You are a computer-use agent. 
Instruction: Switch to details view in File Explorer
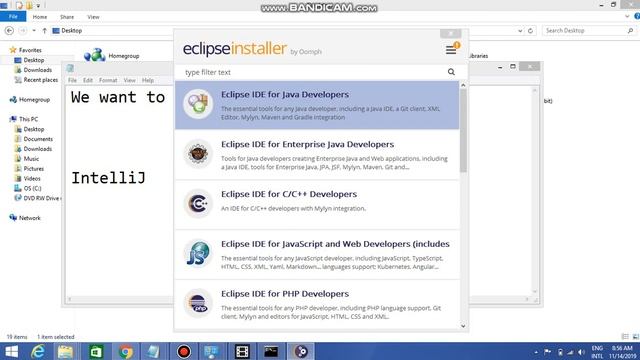[625, 337]
